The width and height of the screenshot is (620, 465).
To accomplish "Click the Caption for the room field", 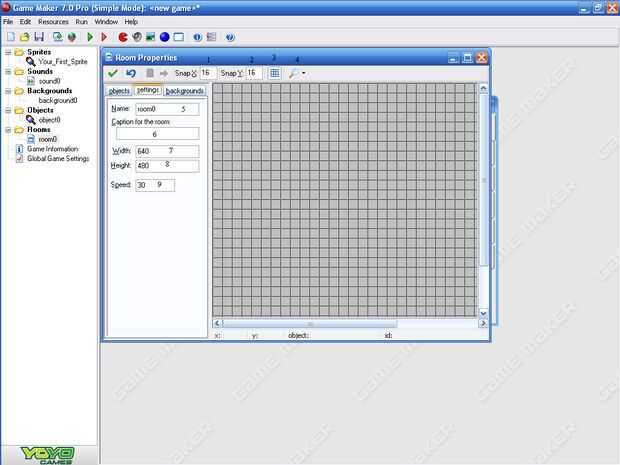I will (158, 134).
